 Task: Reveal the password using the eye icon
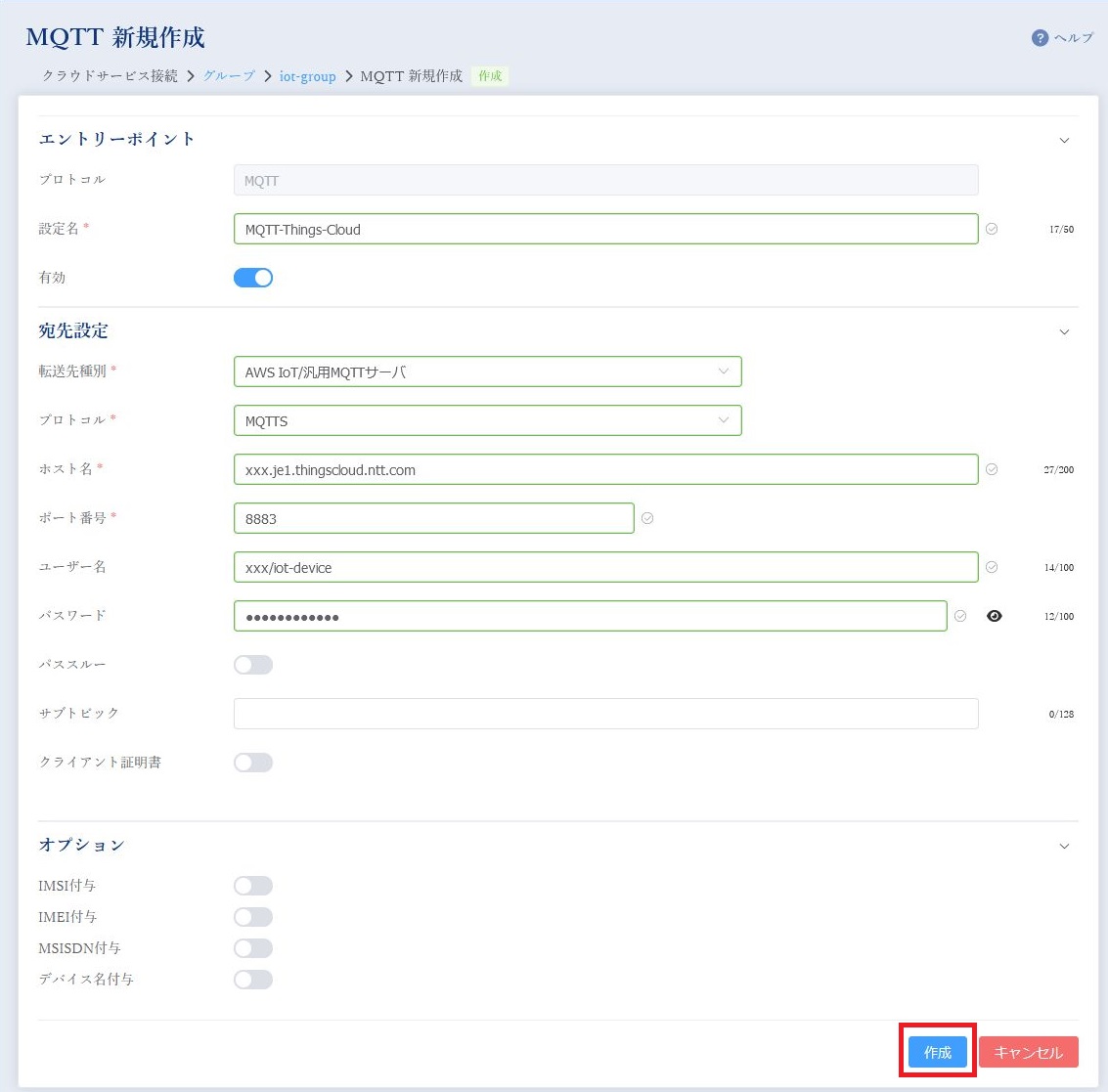click(995, 616)
